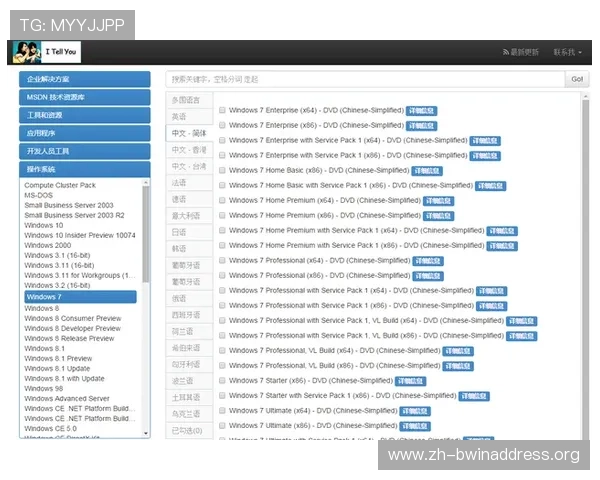Switch to the 中文 - 香港 tab
The height and width of the screenshot is (480, 600).
coord(189,150)
